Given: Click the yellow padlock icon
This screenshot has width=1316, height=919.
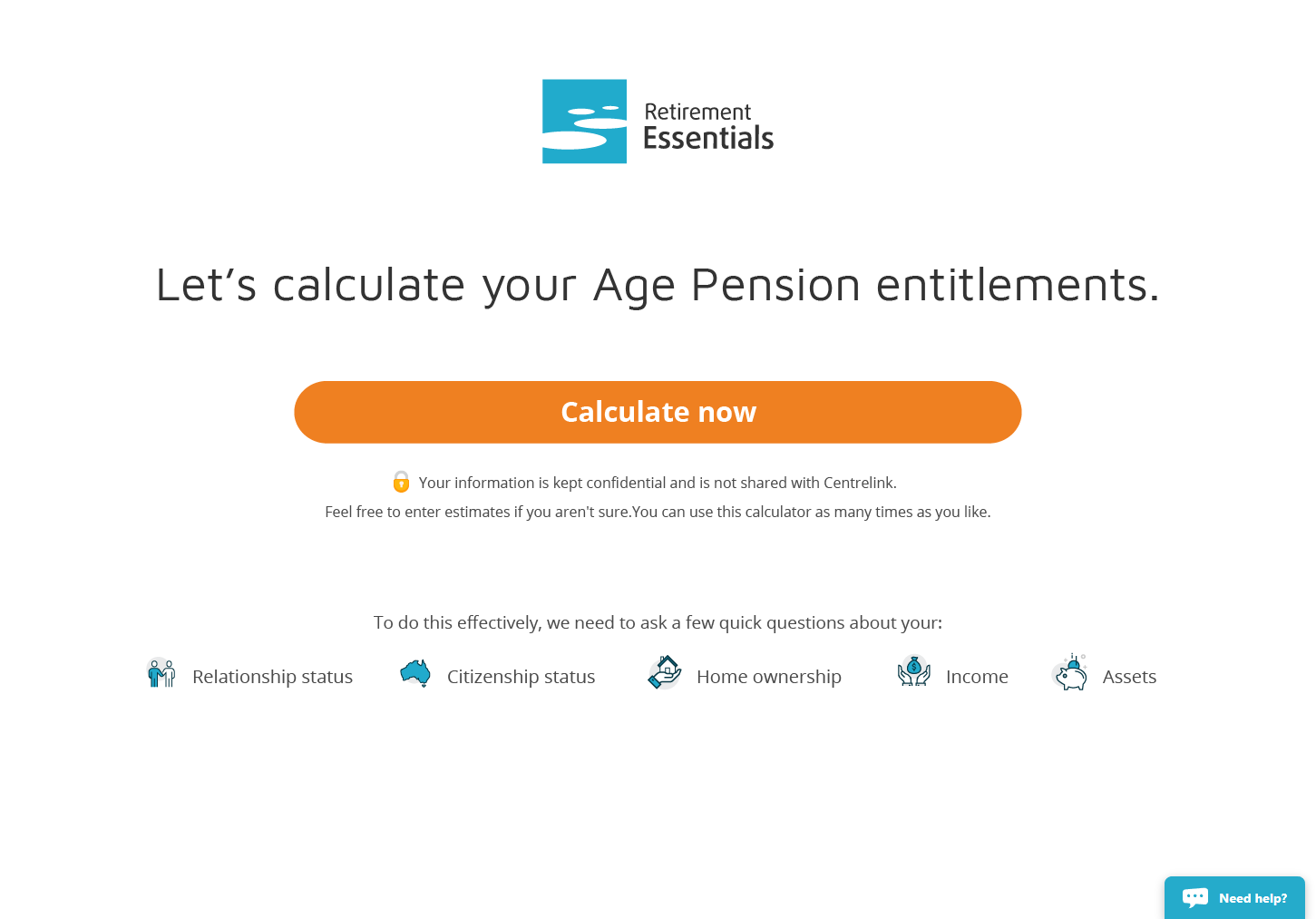Looking at the screenshot, I should 401,482.
